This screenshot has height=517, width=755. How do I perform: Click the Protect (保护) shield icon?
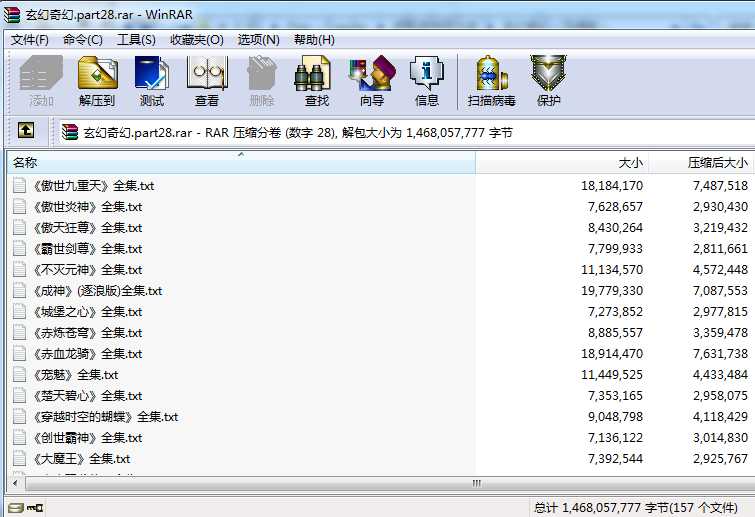548,73
